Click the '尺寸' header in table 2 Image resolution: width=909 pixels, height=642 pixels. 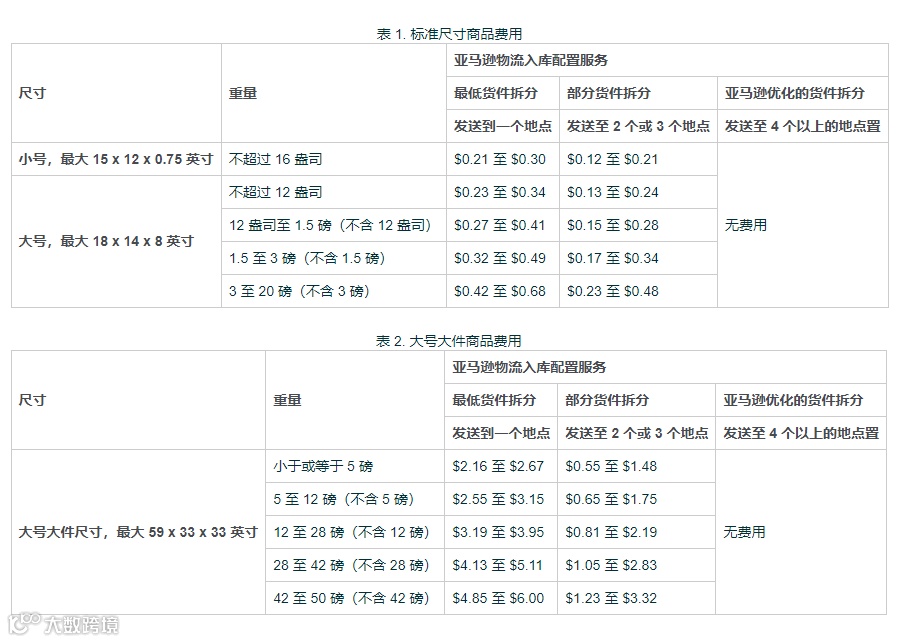click(32, 400)
